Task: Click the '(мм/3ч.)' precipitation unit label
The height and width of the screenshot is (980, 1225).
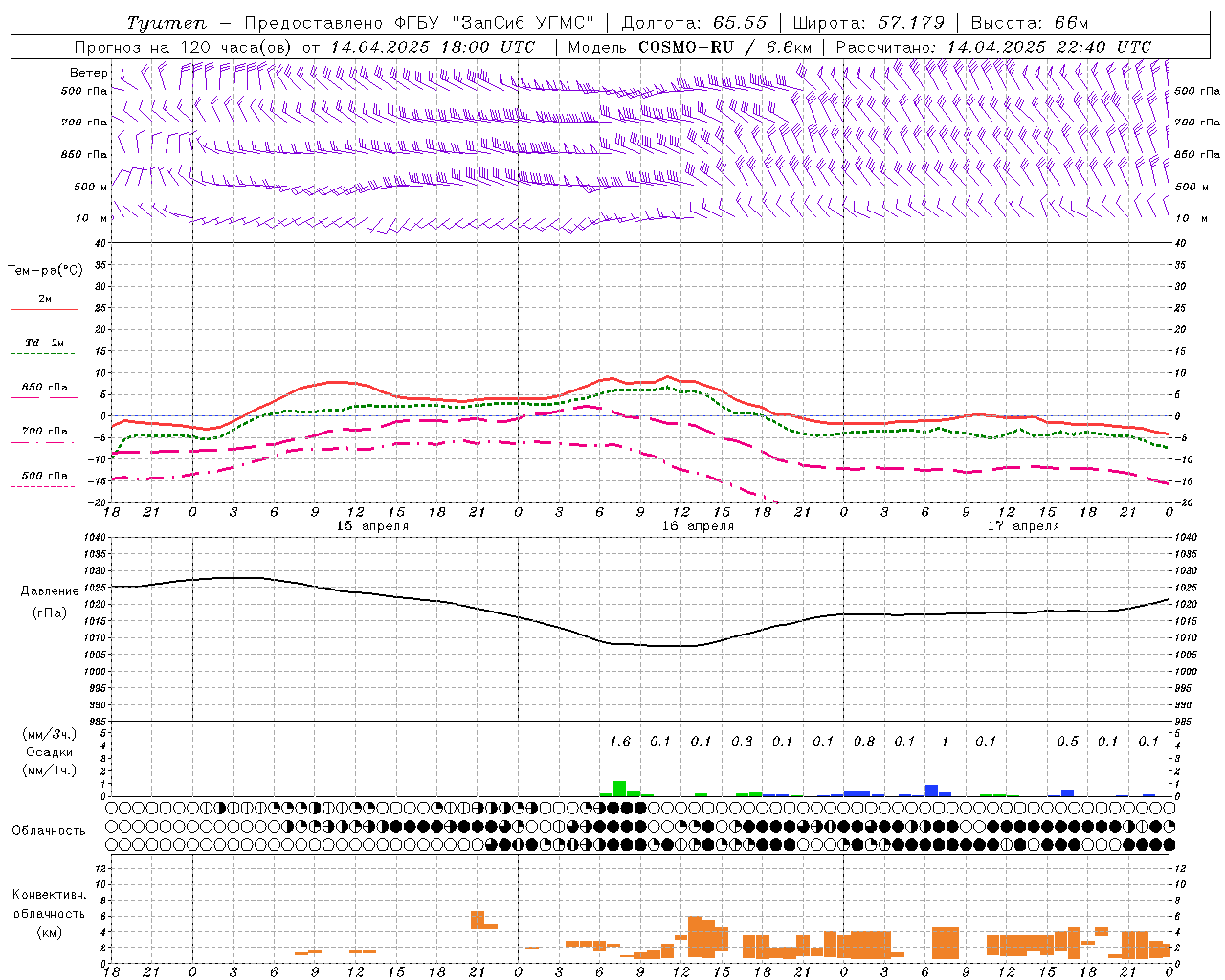Action: 49,734
